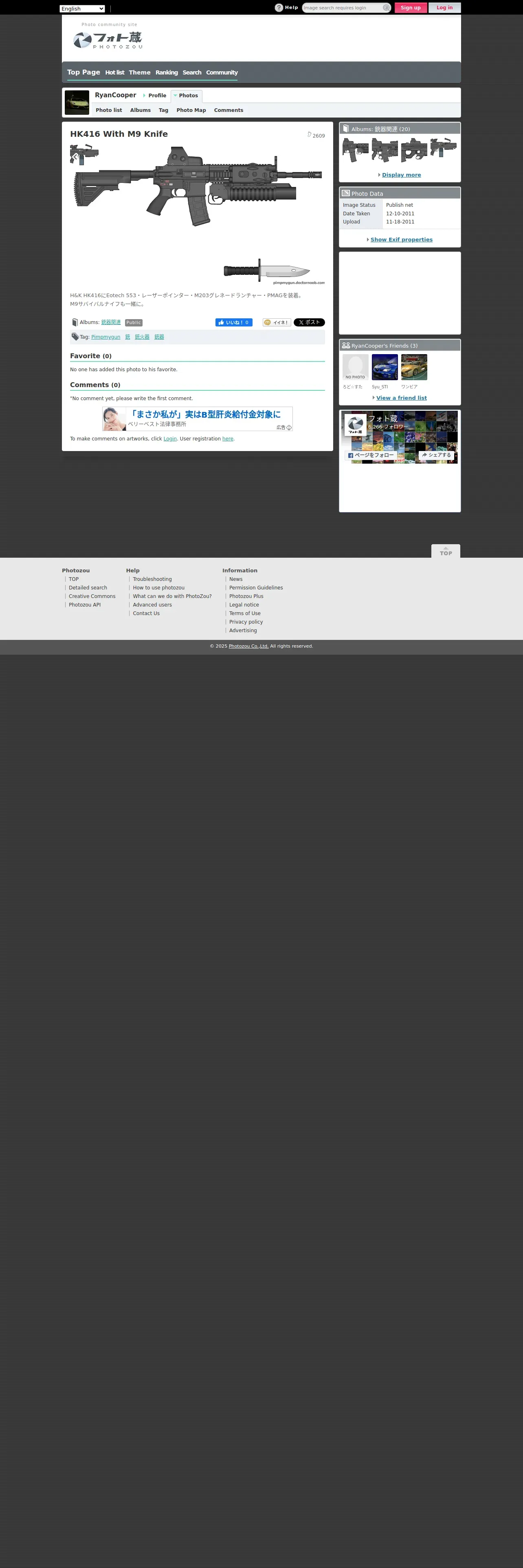Open the RyanCooper user name link
The width and height of the screenshot is (523, 1568).
116,95
